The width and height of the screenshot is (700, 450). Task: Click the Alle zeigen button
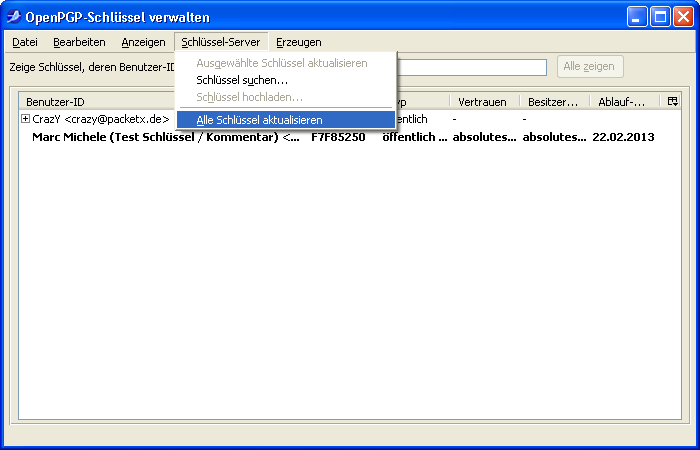coord(589,67)
